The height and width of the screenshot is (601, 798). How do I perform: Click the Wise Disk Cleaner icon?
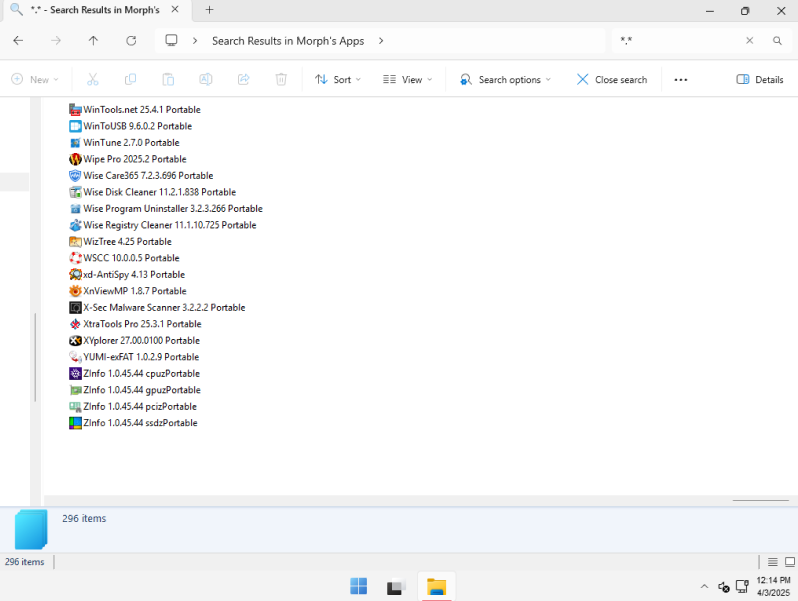click(75, 192)
